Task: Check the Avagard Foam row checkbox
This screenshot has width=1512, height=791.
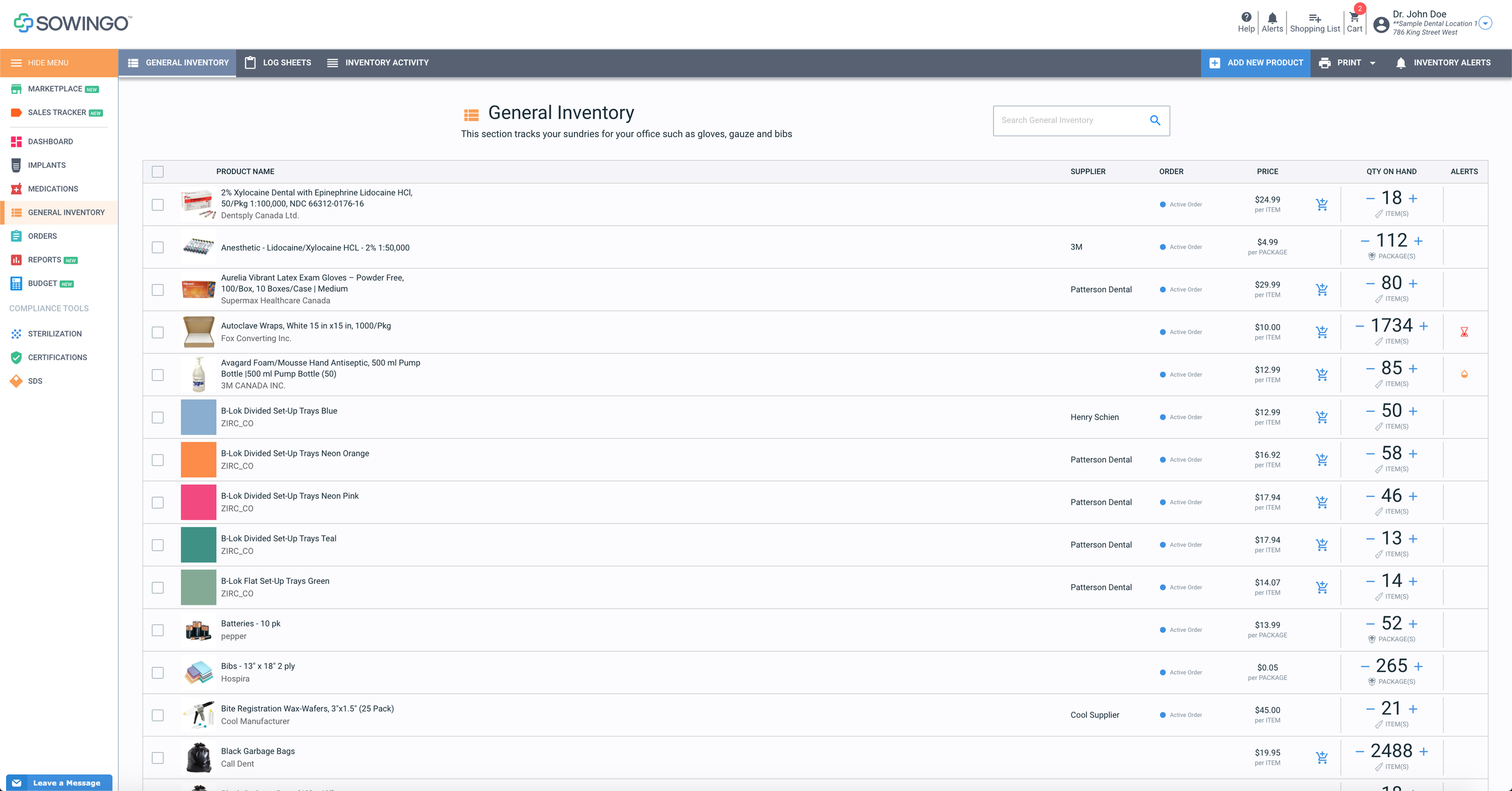Action: [157, 375]
